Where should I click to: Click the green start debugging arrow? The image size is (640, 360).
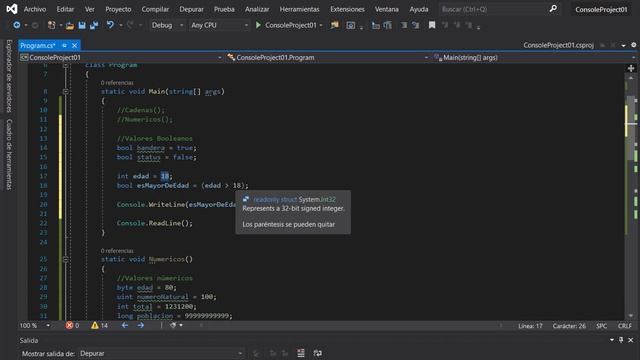[x=258, y=25]
